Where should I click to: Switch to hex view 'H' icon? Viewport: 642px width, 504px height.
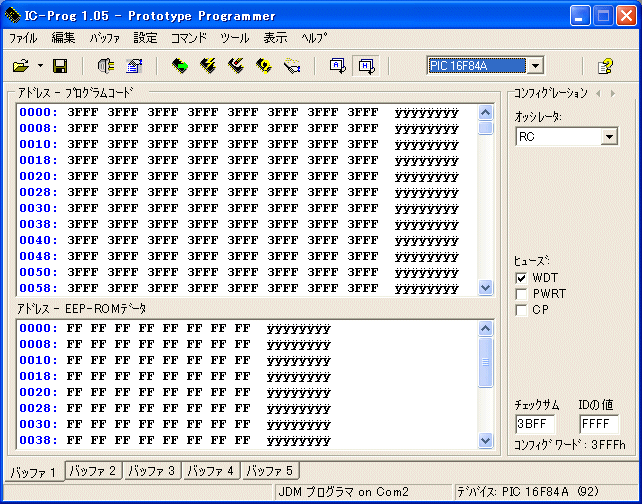(x=366, y=66)
